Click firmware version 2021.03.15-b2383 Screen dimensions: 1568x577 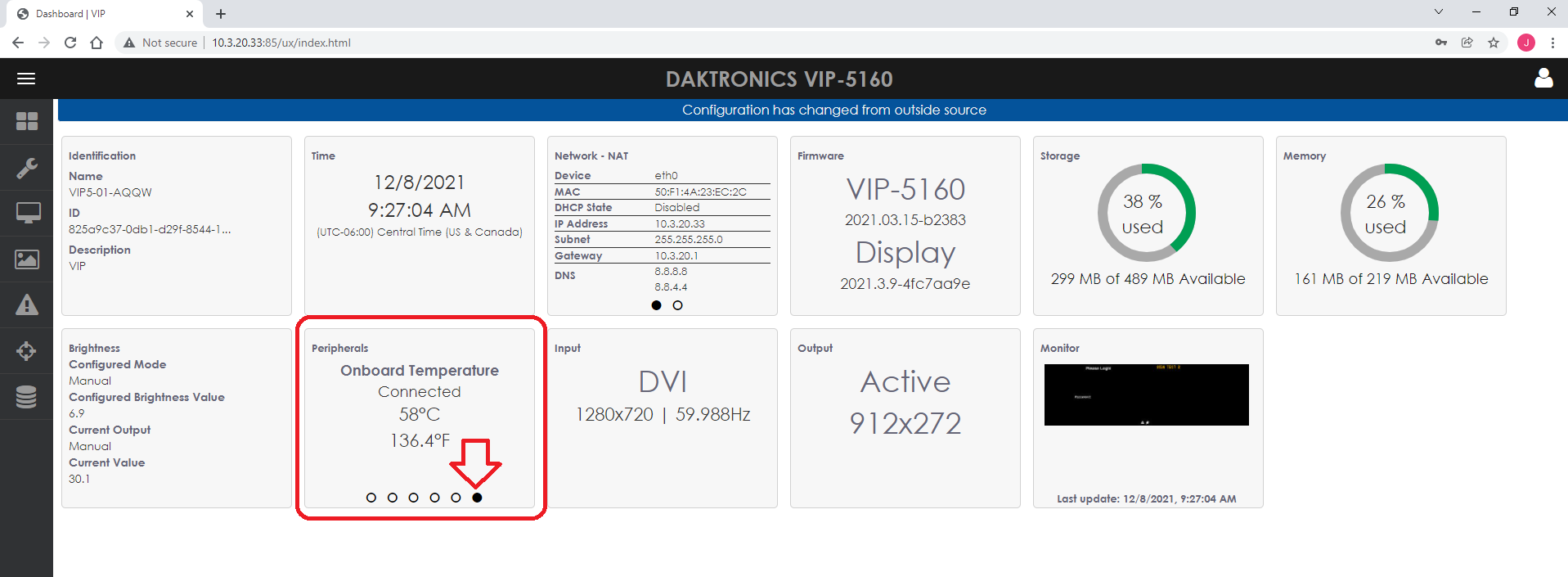pyautogui.click(x=905, y=220)
